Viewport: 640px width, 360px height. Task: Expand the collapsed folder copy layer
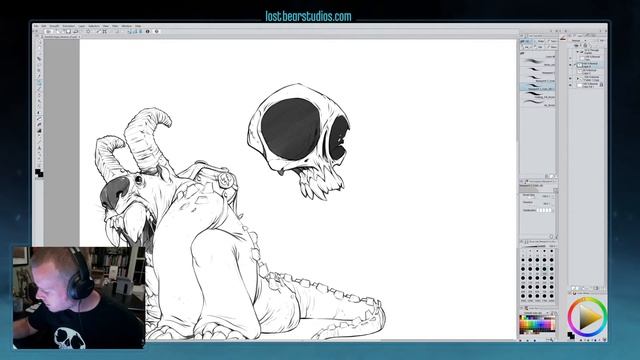[578, 79]
